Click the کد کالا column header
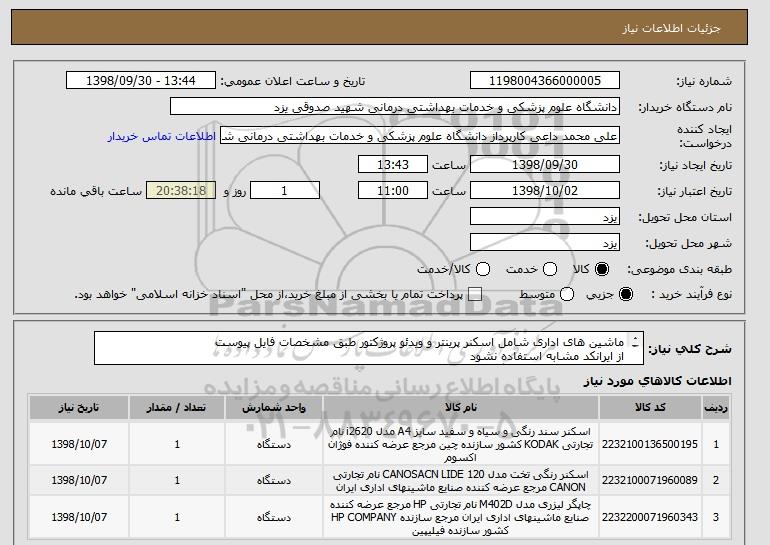 coord(650,408)
